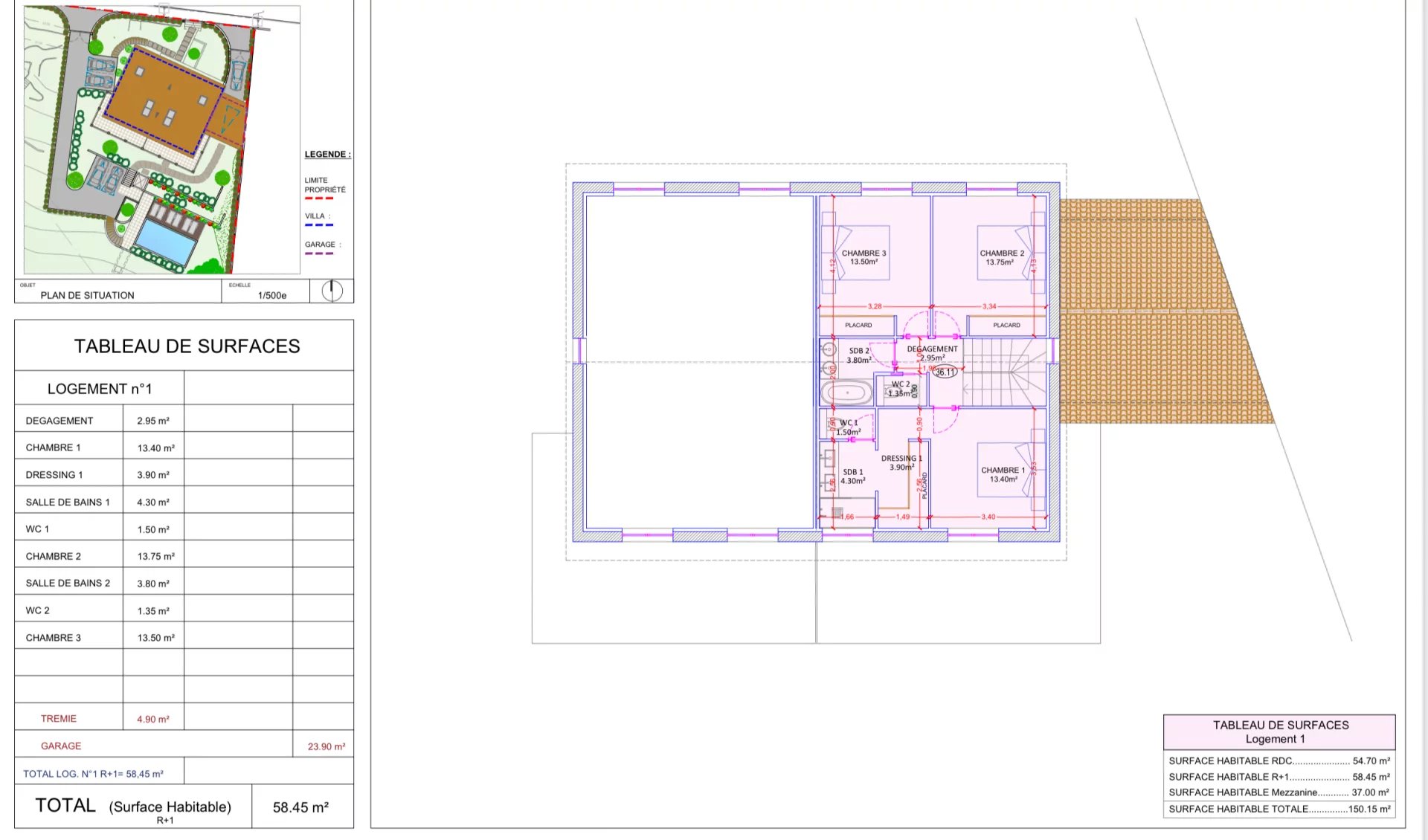Click the blue Villa legend dashed line
This screenshot has height=840, width=1428.
pyautogui.click(x=319, y=225)
